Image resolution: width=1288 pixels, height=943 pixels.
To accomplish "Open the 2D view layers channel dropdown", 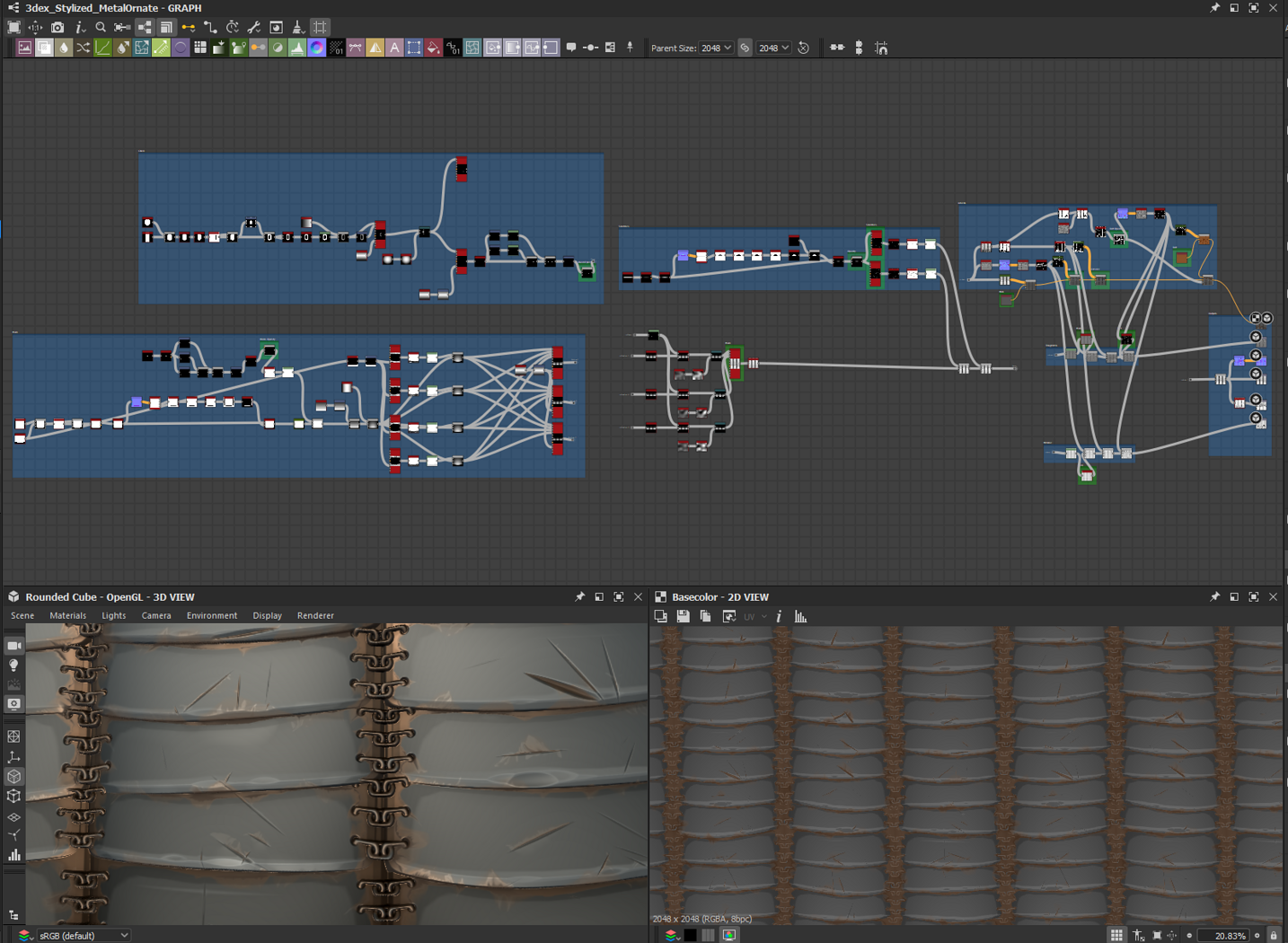I will [671, 935].
